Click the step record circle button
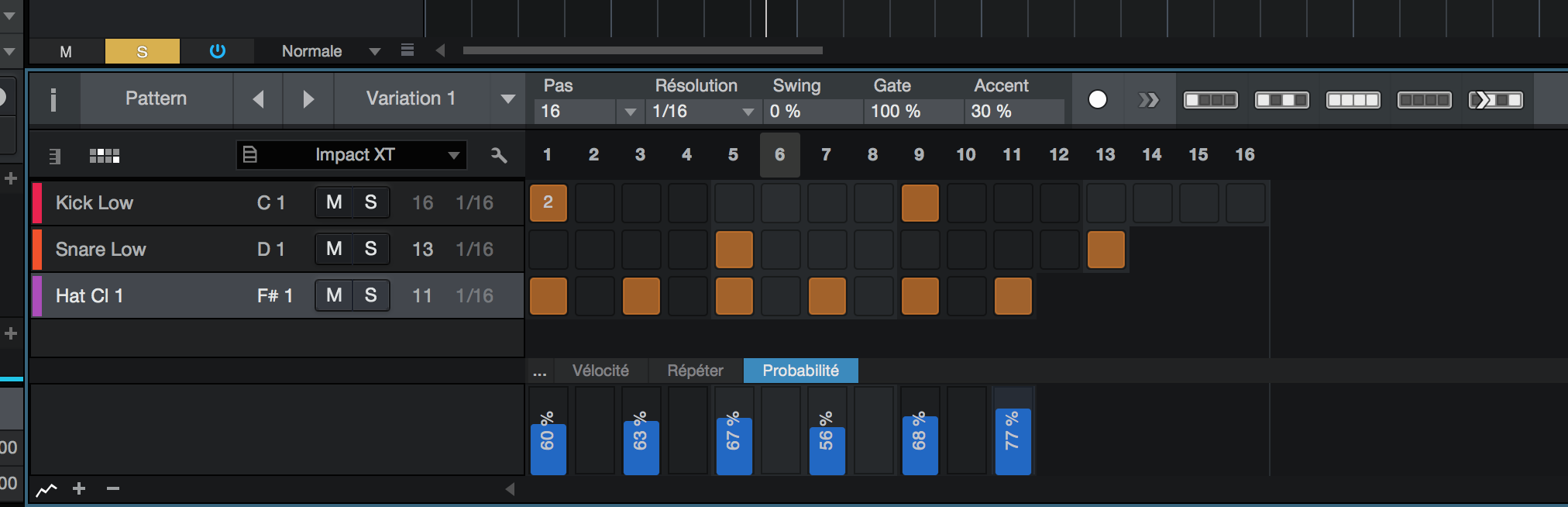 [1097, 99]
